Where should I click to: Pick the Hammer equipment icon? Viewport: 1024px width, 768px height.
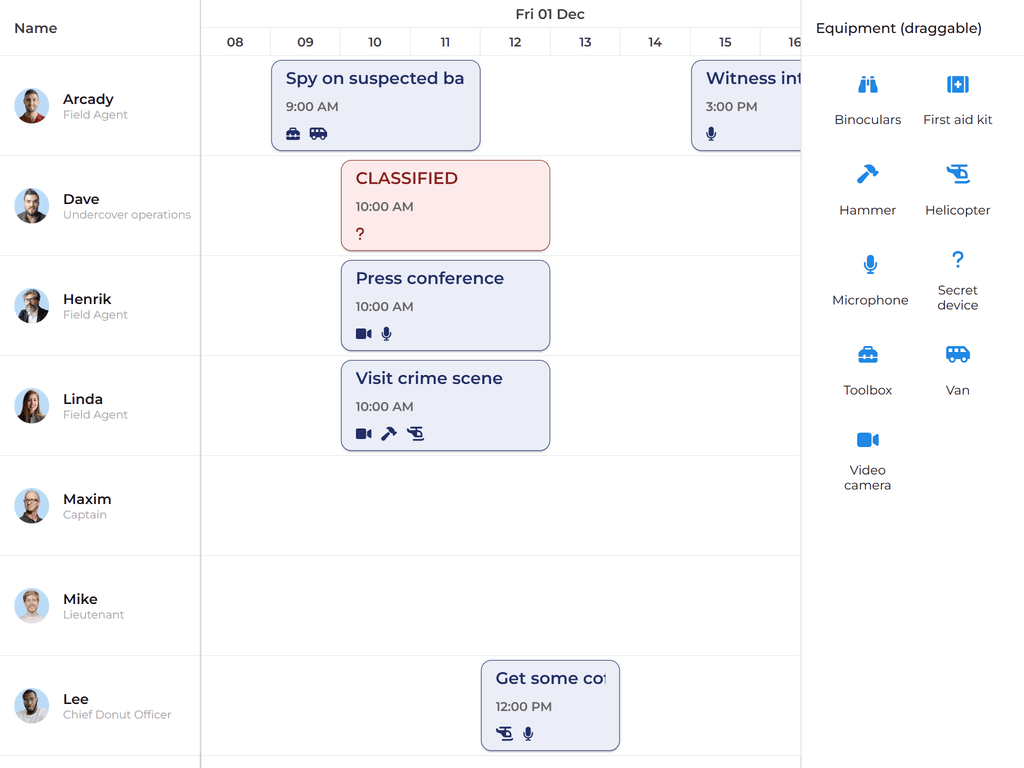(x=867, y=175)
